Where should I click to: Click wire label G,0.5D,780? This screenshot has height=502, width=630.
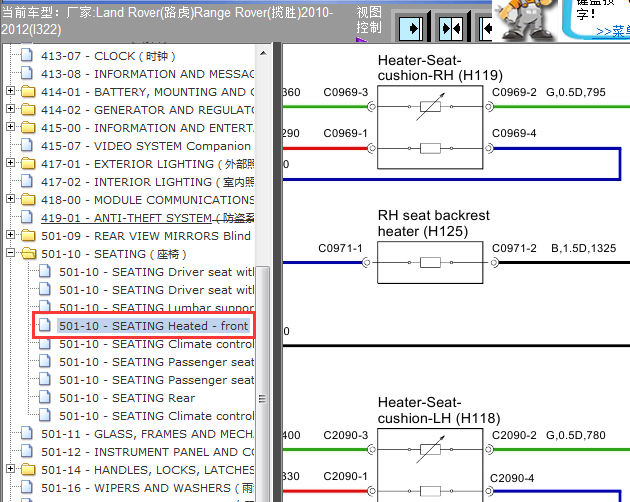tap(575, 435)
